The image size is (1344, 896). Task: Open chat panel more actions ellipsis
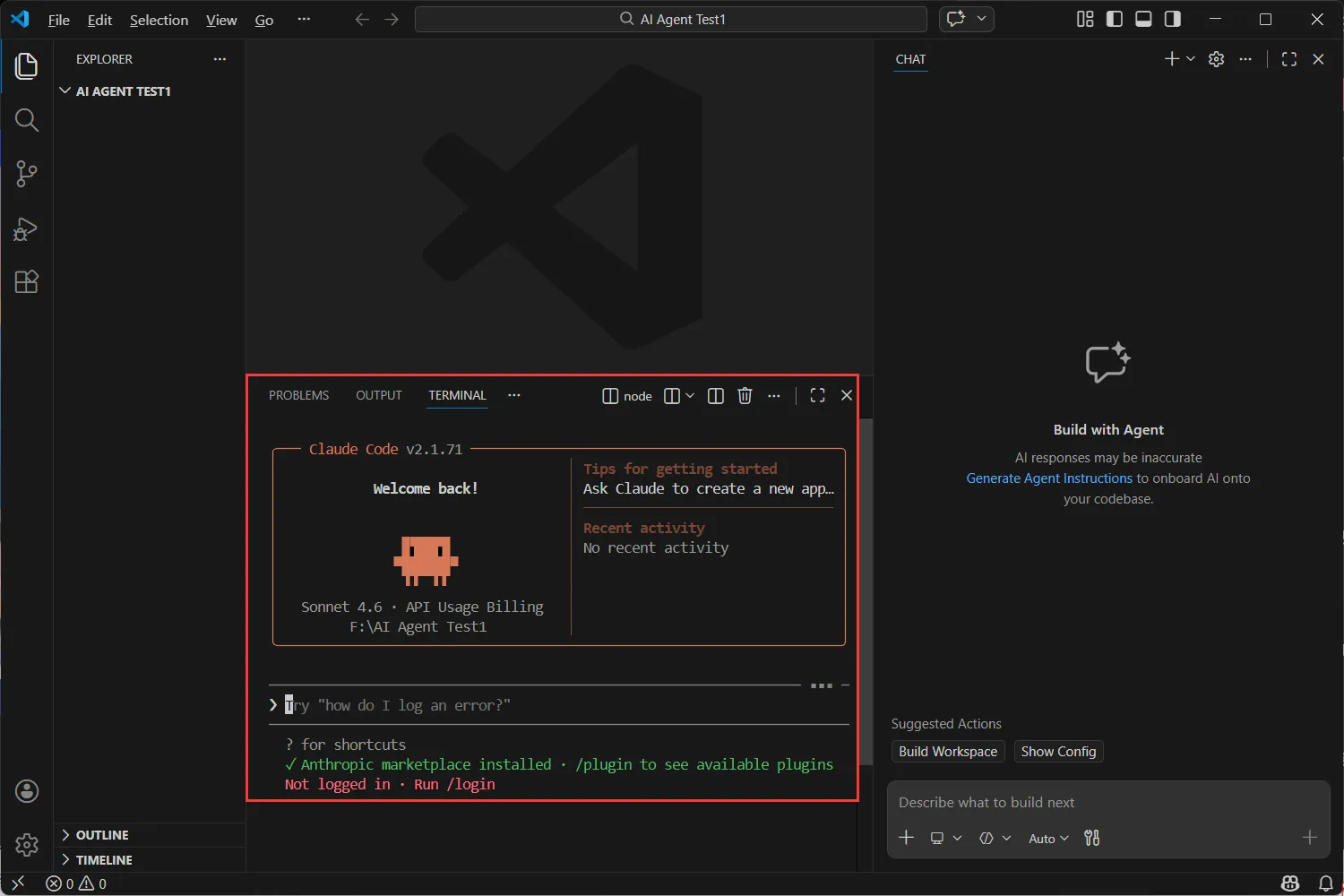pos(1245,59)
